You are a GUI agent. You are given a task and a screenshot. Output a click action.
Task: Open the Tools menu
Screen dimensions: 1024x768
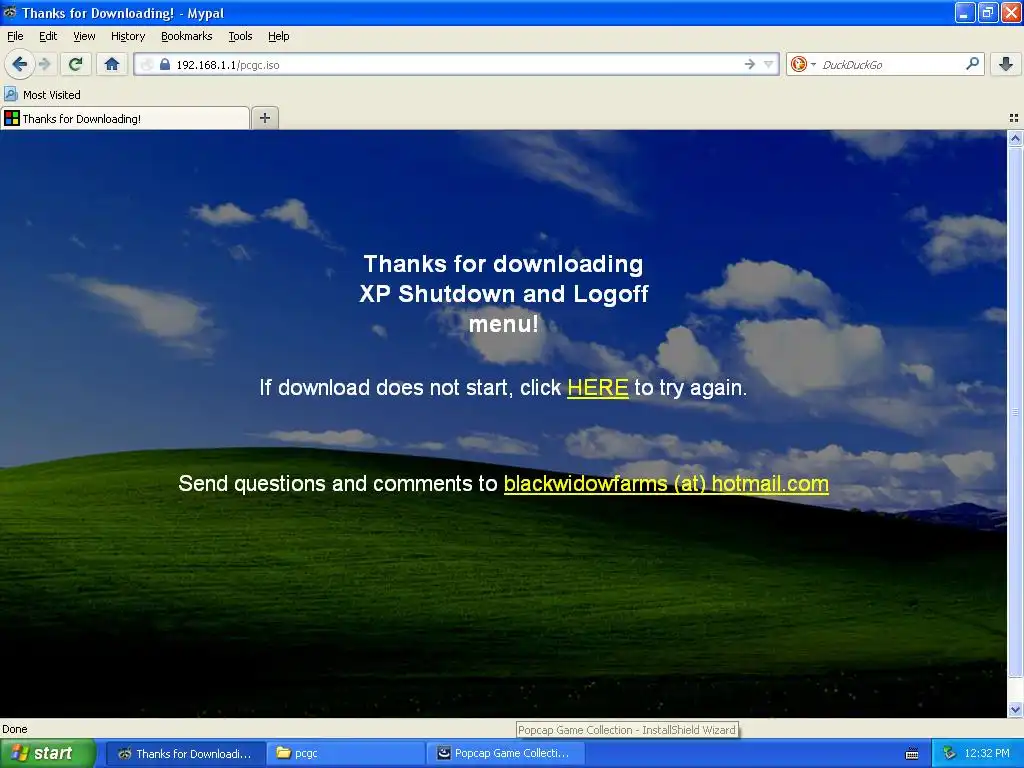click(240, 36)
